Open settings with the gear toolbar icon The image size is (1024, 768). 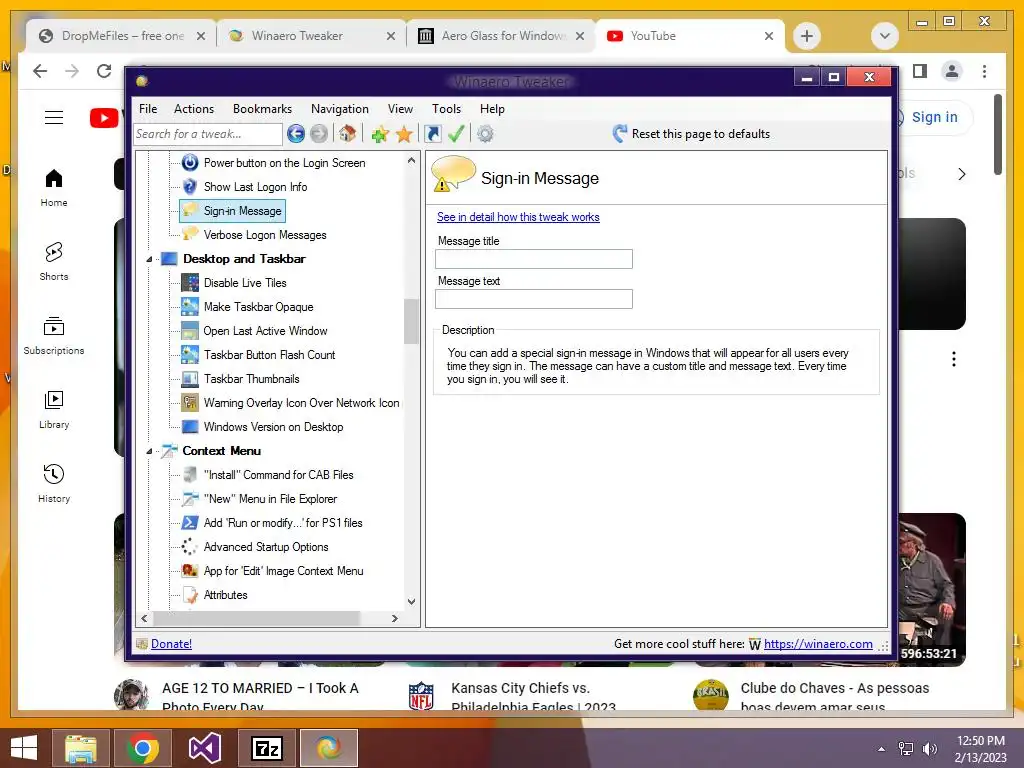[485, 134]
